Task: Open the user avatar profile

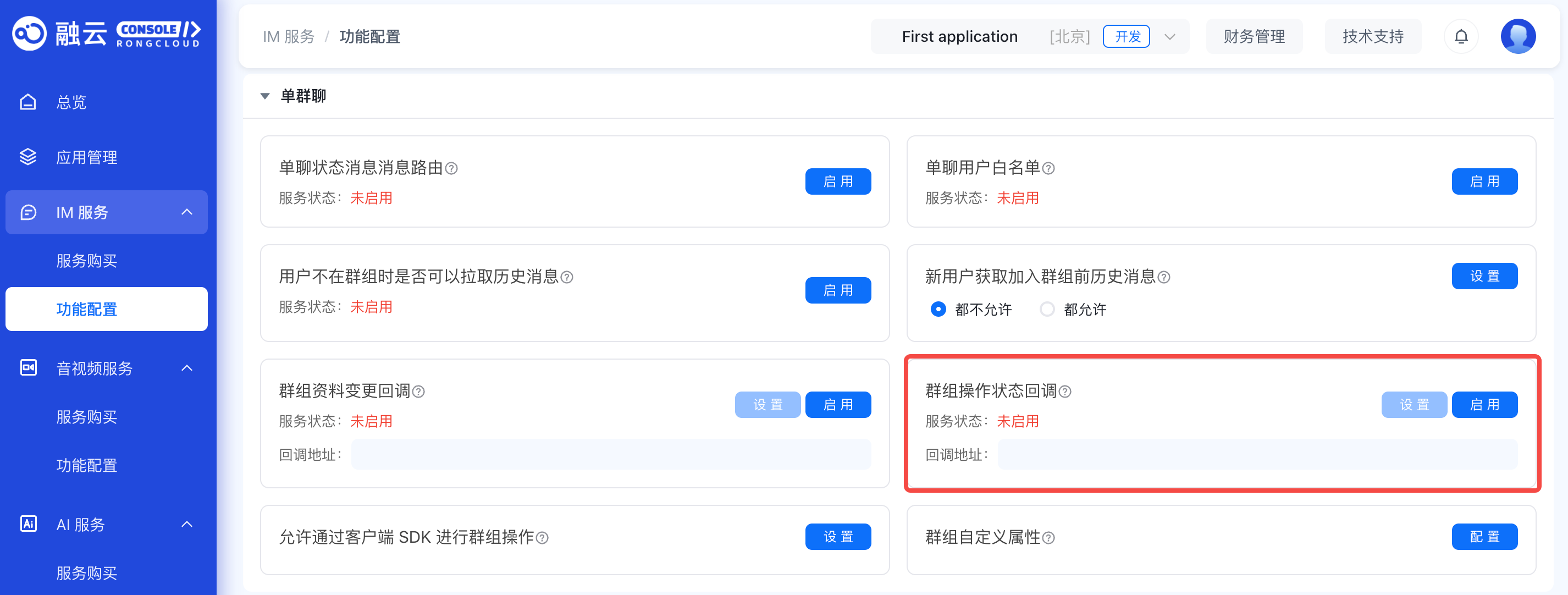Action: tap(1517, 36)
